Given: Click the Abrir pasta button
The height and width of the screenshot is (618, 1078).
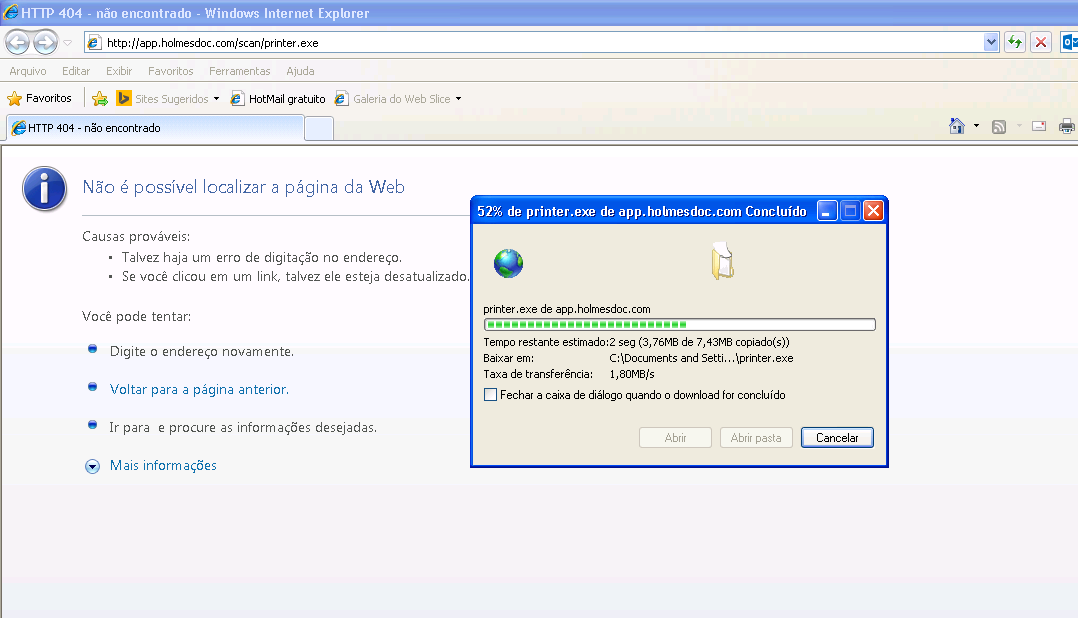Looking at the screenshot, I should coord(756,438).
